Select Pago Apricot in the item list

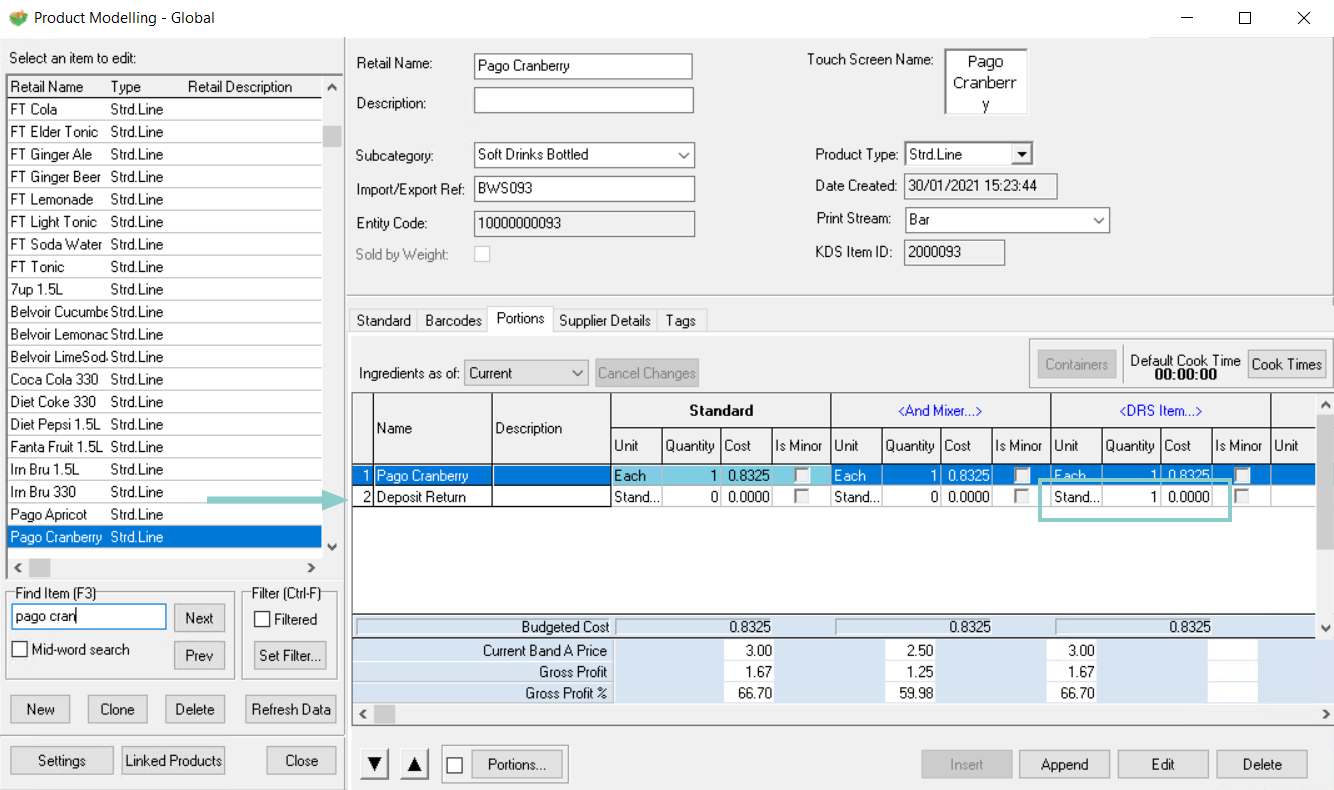[x=49, y=515]
